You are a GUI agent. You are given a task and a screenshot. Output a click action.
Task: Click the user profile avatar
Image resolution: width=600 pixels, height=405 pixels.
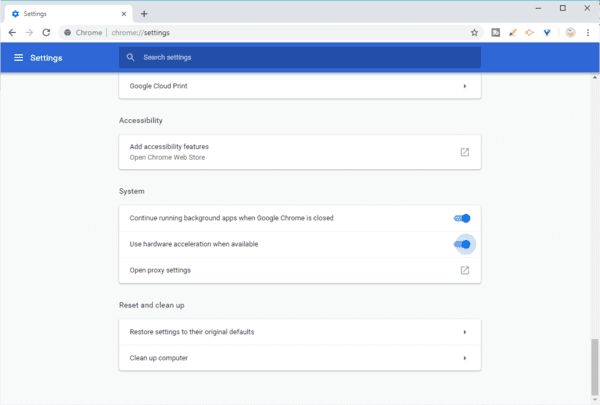click(x=570, y=32)
